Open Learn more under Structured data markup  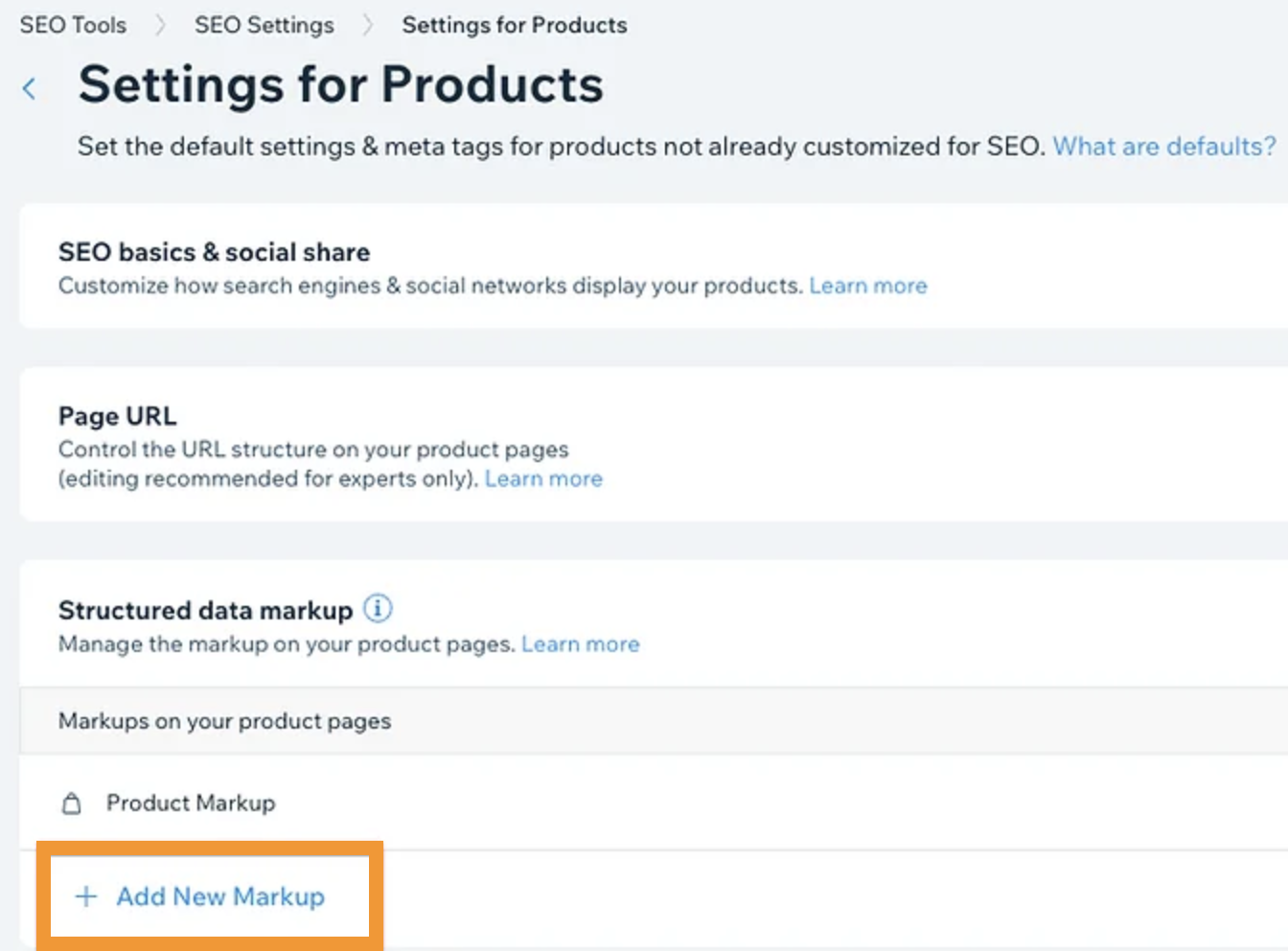tap(581, 644)
